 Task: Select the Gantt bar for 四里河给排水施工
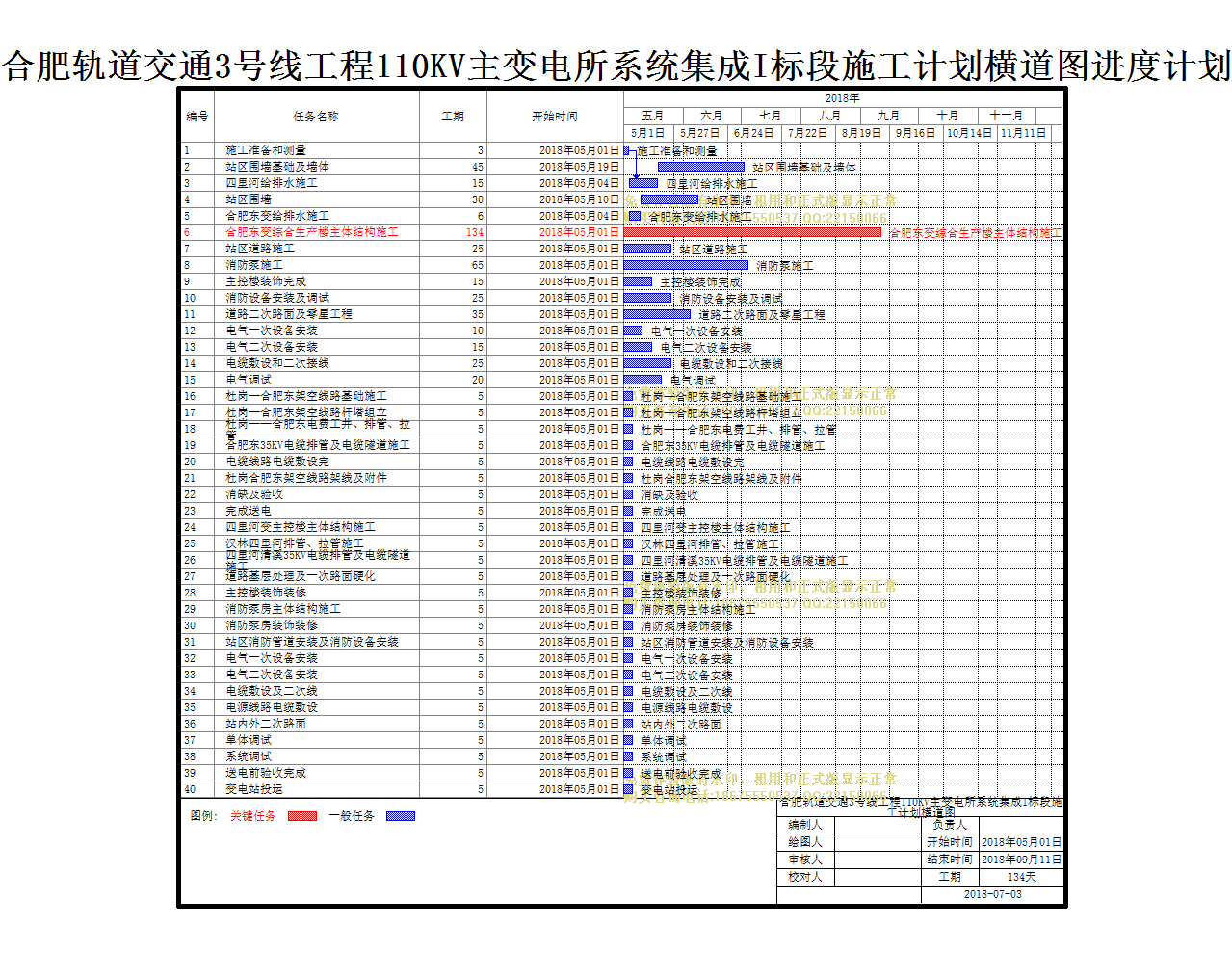pyautogui.click(x=643, y=183)
